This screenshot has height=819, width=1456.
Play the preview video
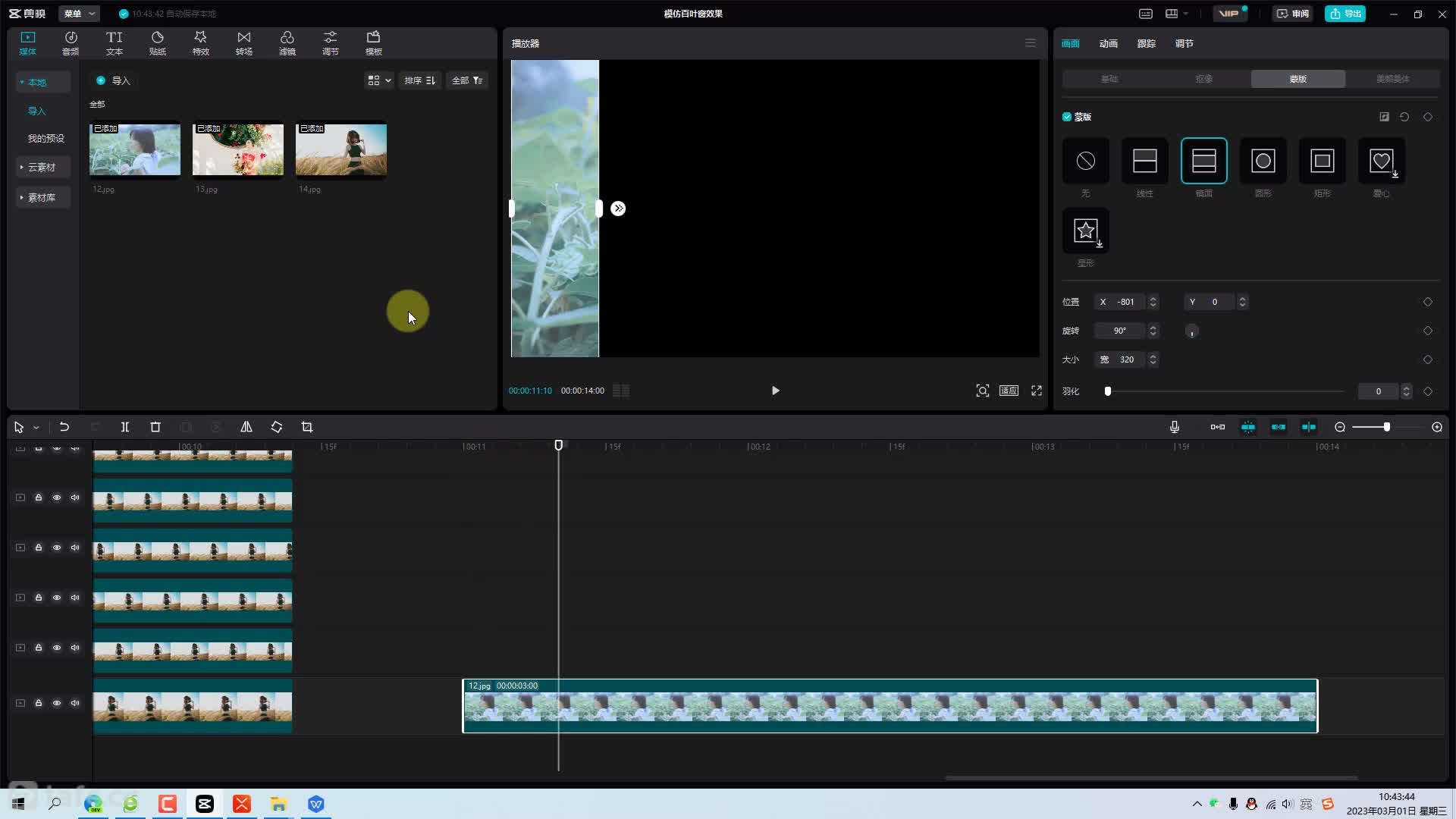775,391
